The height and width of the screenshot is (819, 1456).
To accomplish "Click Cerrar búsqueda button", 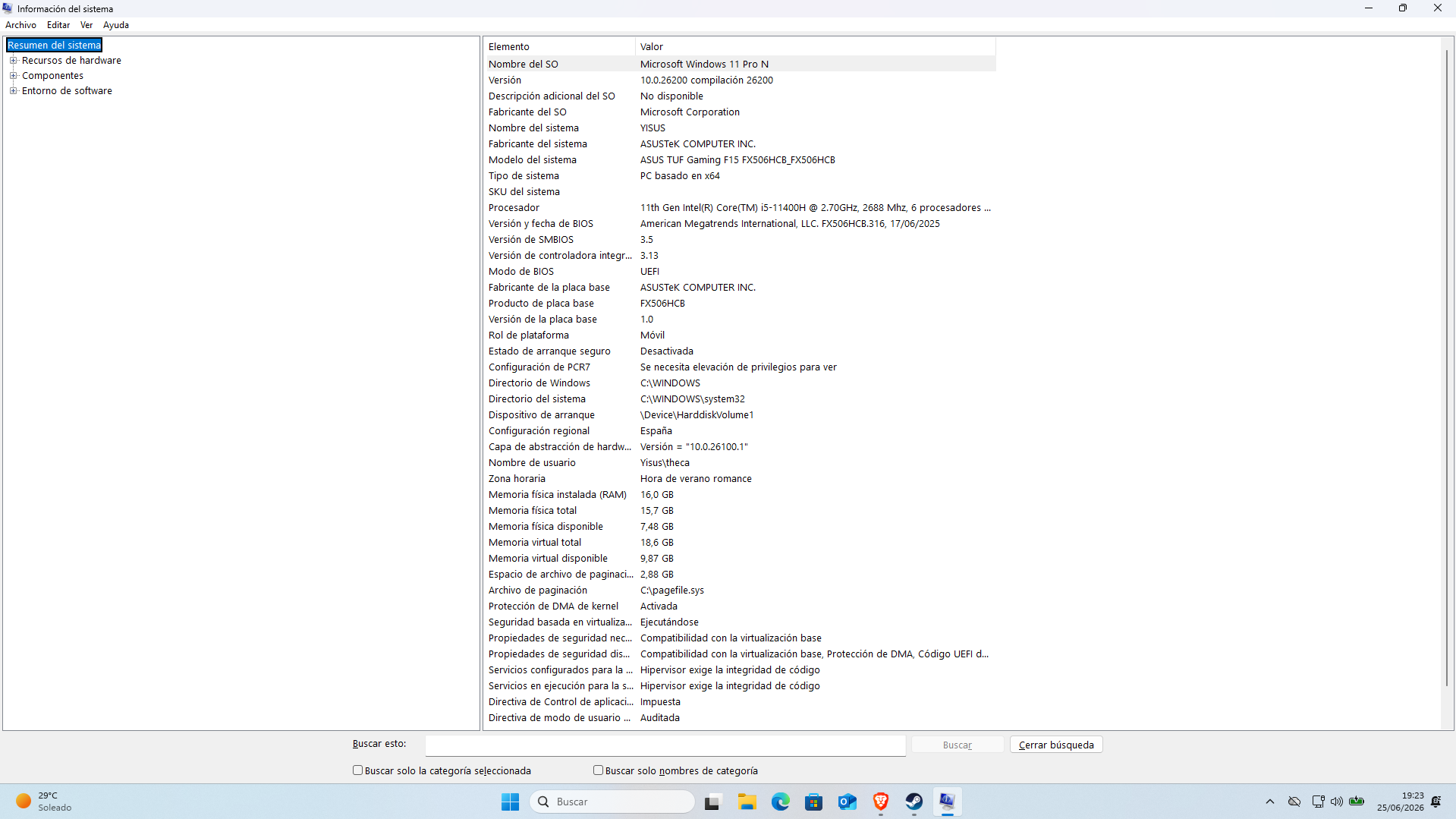I will (1056, 745).
